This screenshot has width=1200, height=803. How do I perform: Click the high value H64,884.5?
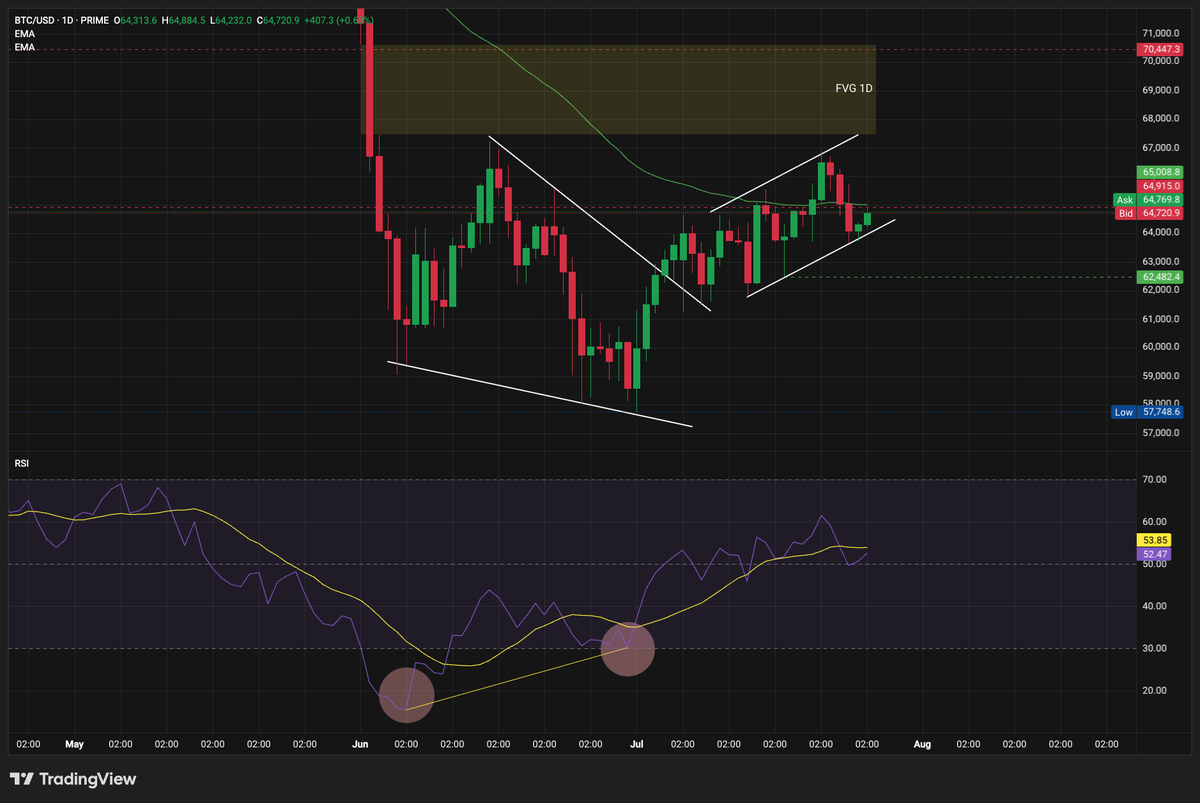click(183, 20)
